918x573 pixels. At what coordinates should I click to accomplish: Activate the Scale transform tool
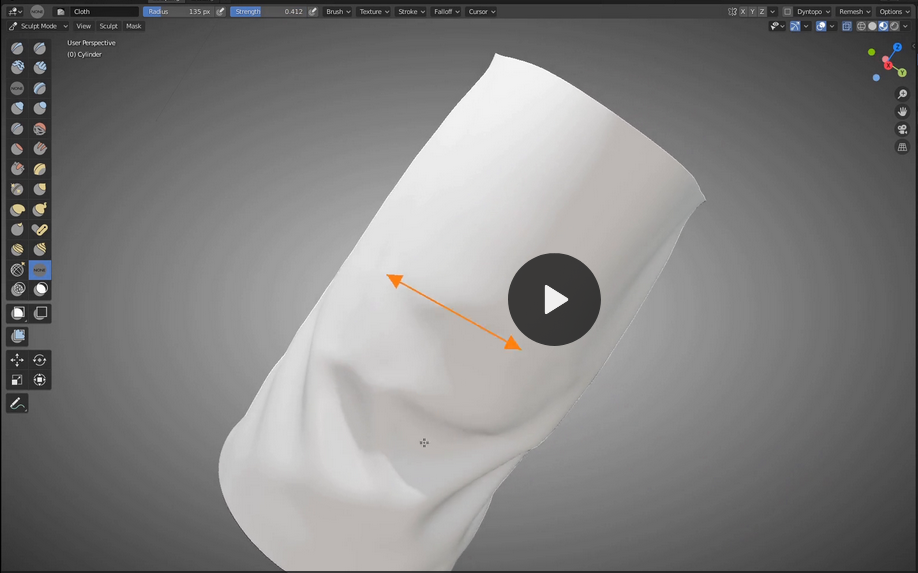18,380
